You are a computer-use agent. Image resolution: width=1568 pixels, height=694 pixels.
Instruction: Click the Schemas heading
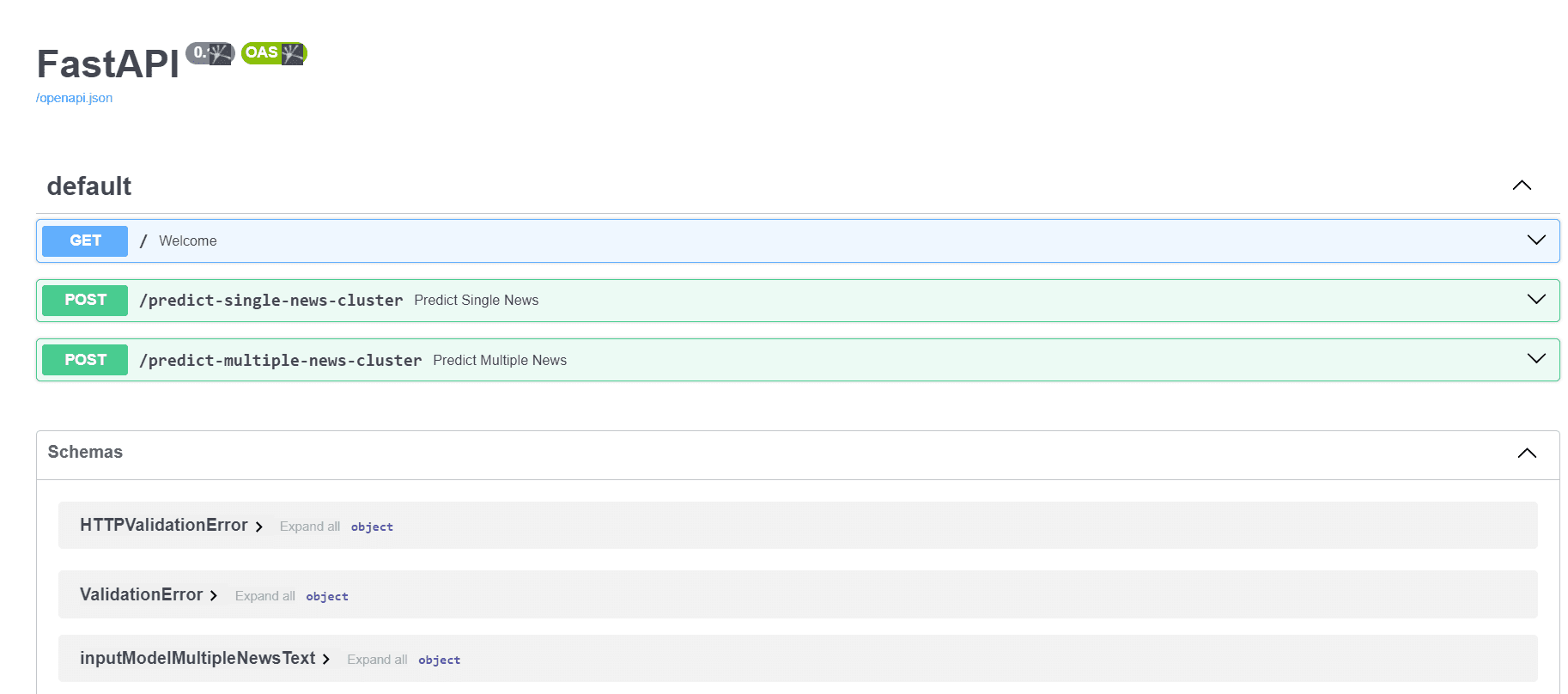point(85,452)
